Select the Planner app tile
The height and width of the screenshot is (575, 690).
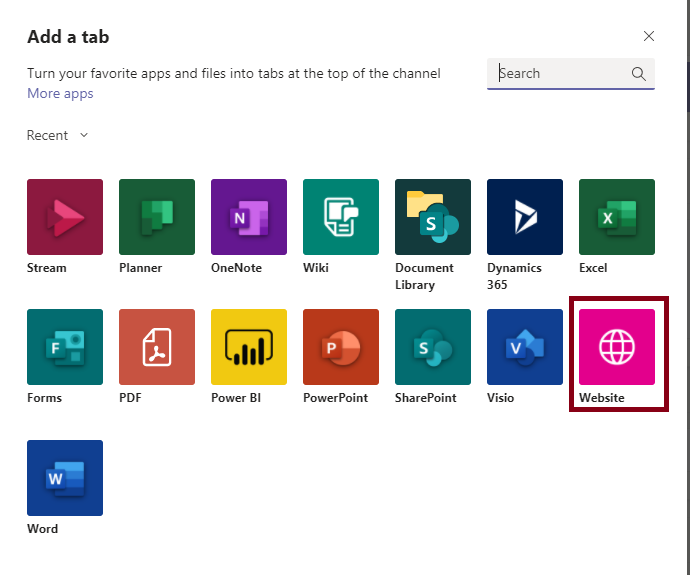pos(157,217)
